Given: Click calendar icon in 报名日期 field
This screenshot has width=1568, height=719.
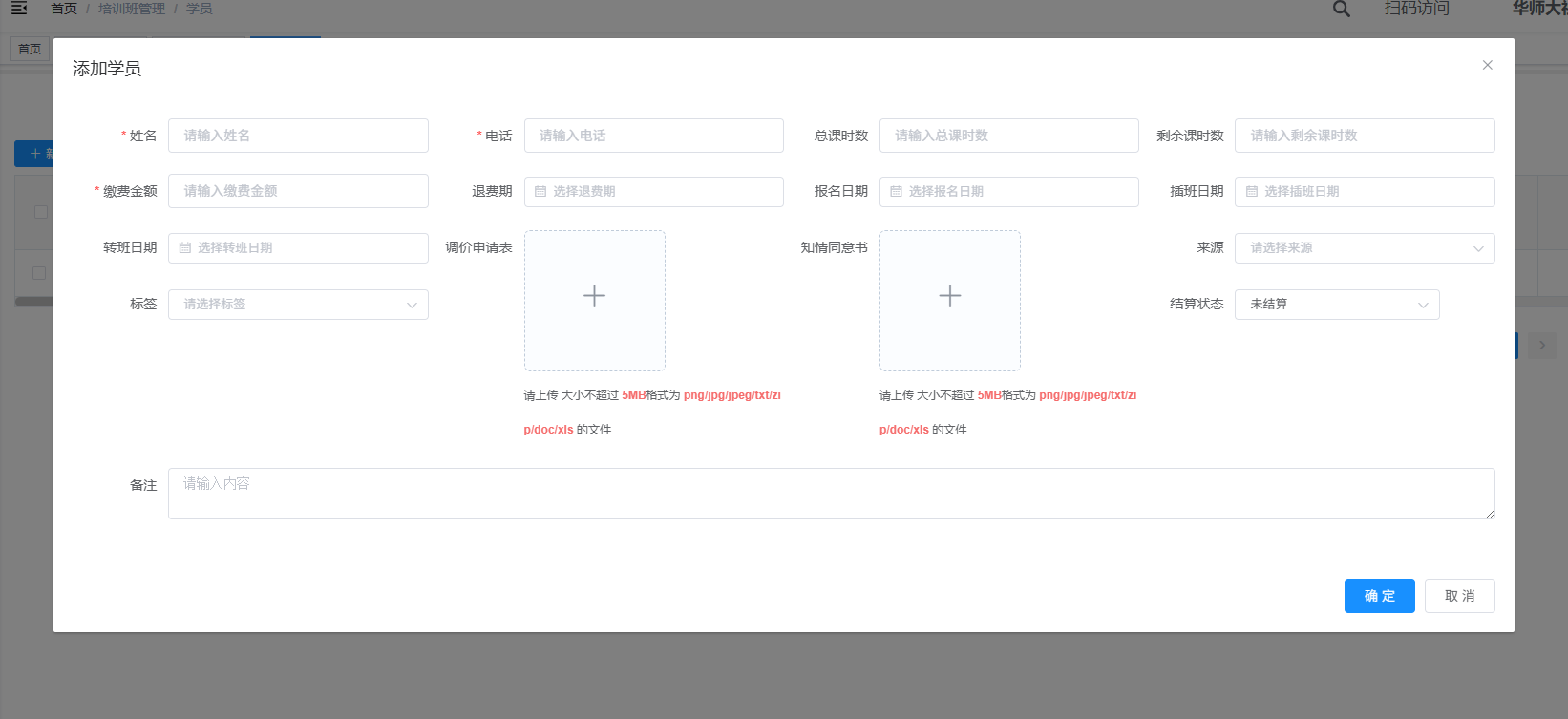Looking at the screenshot, I should pos(896,192).
